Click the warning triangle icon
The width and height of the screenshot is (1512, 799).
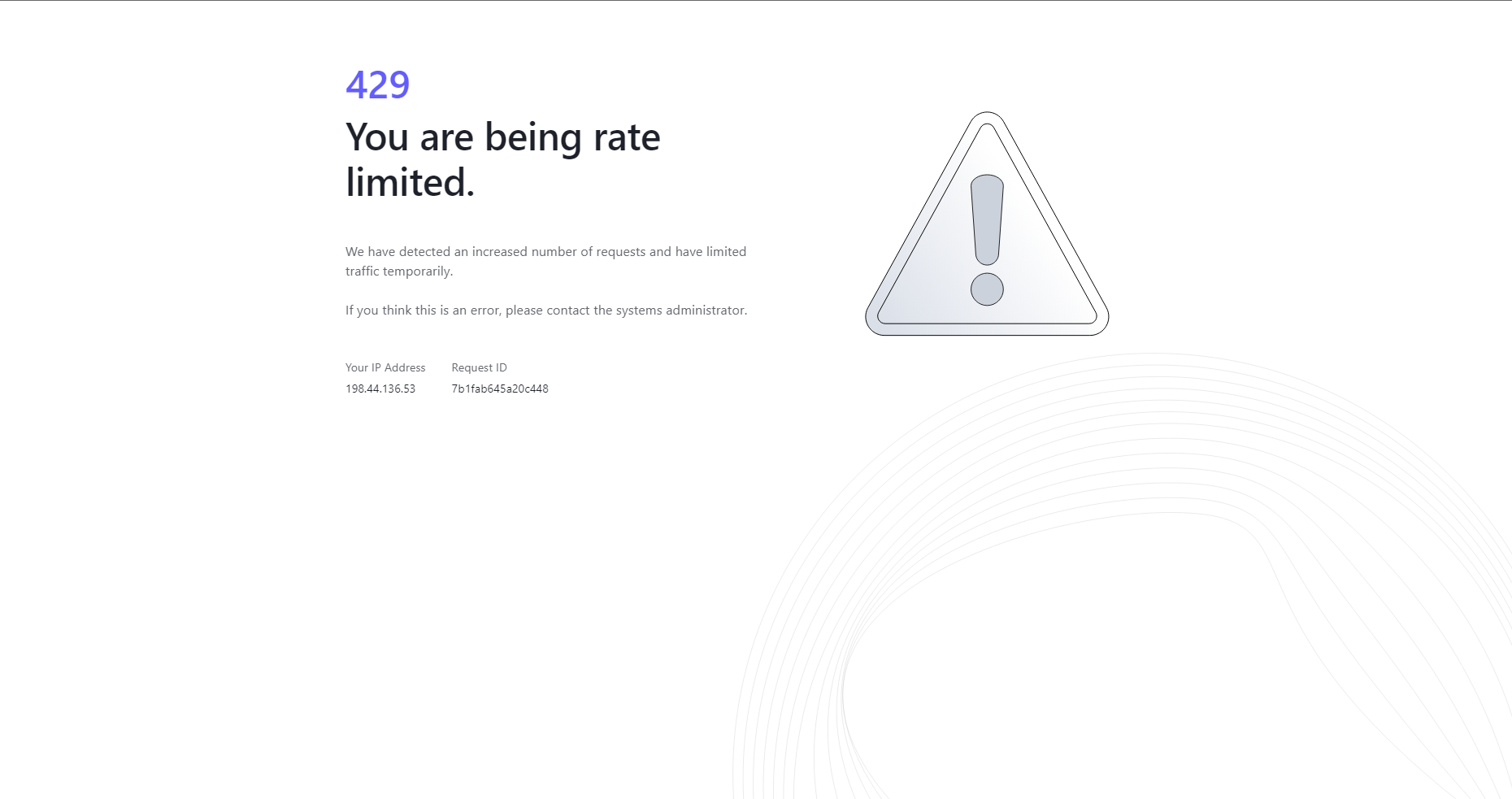click(986, 236)
